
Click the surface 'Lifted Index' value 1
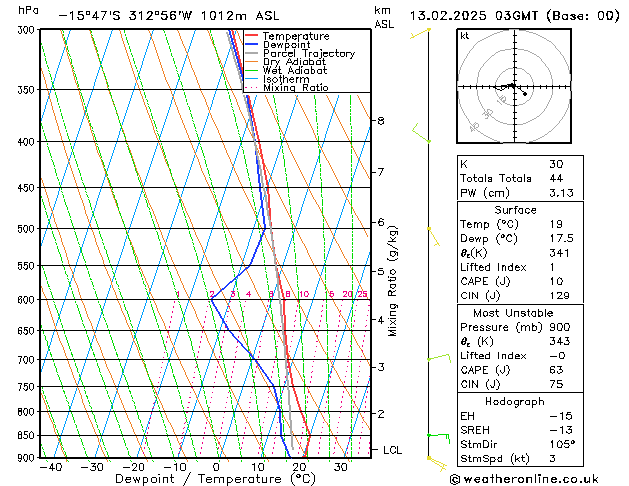click(x=552, y=267)
